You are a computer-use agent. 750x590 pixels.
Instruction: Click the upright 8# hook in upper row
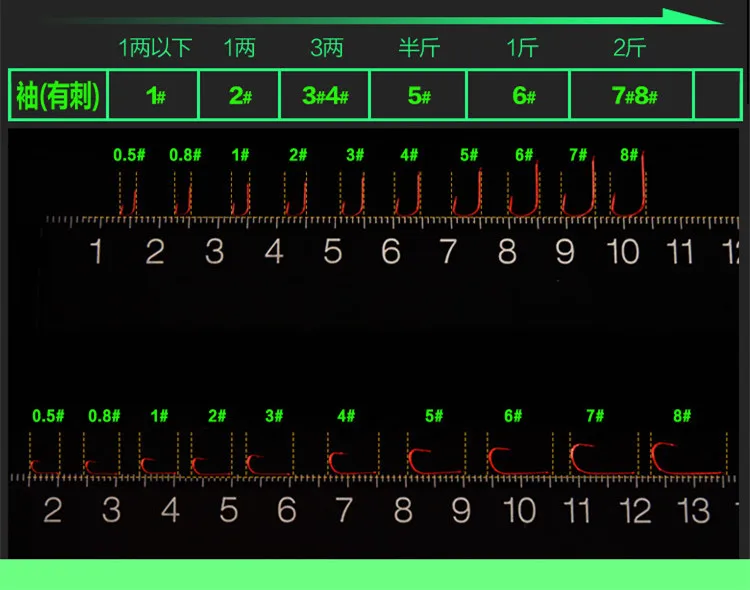tap(629, 190)
